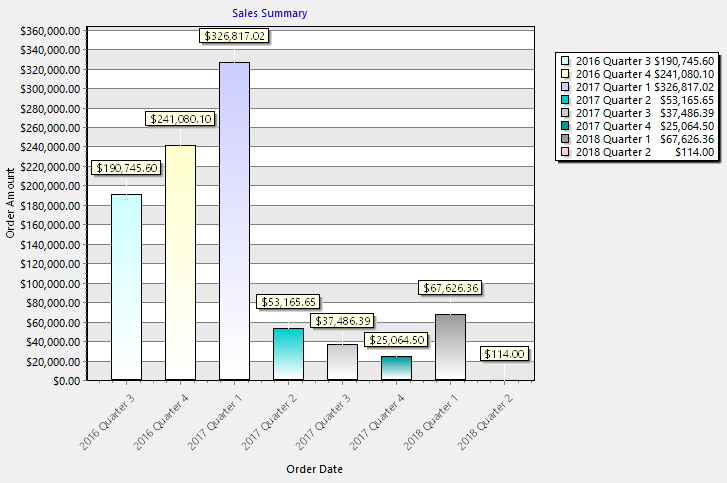Click the 2016 Quarter 4 yellow bar
The height and width of the screenshot is (483, 727).
pos(180,262)
